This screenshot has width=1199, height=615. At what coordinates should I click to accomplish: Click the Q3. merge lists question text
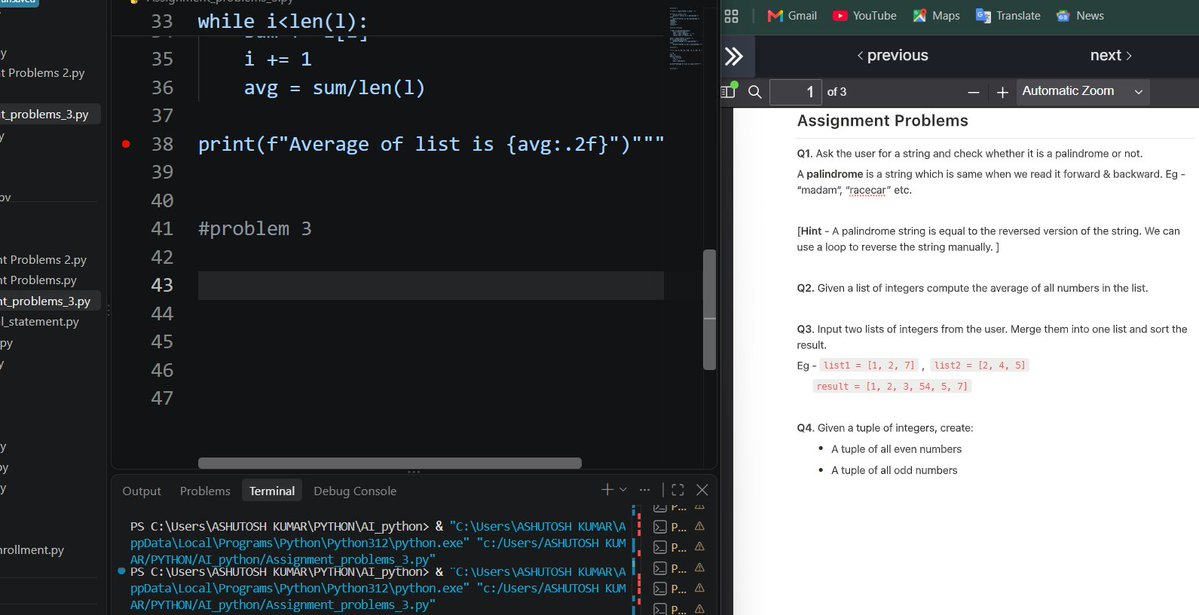(992, 337)
